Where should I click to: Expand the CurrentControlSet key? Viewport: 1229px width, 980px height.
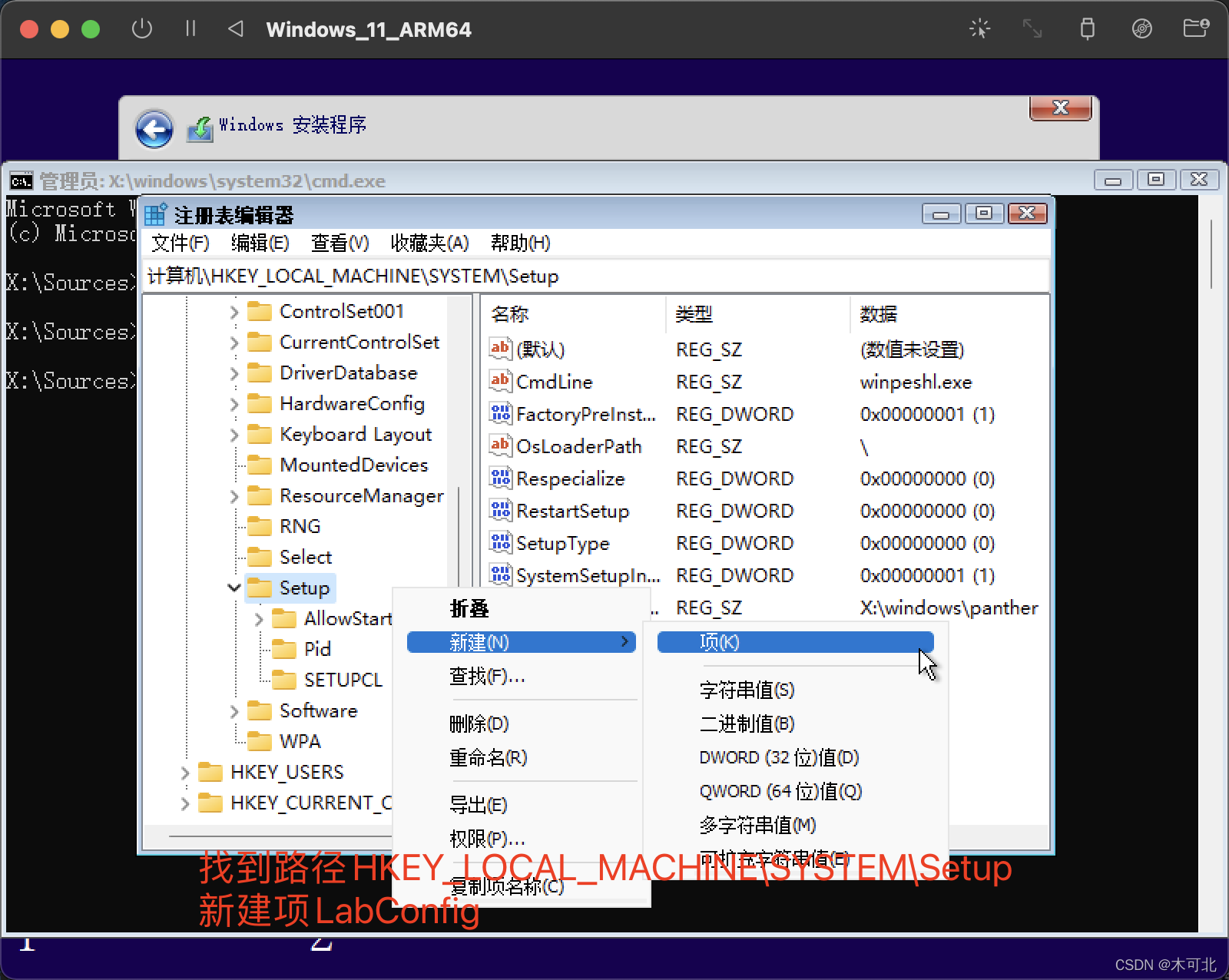click(234, 343)
